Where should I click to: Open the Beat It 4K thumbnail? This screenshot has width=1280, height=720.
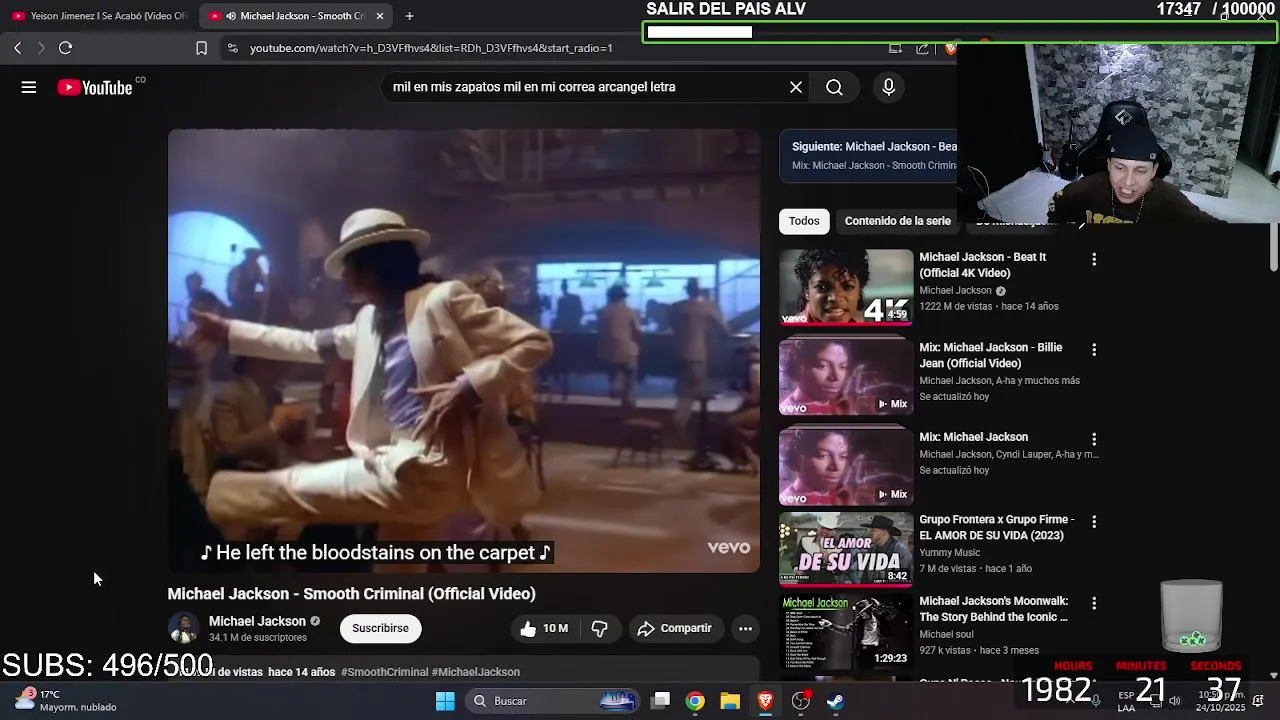coord(846,287)
